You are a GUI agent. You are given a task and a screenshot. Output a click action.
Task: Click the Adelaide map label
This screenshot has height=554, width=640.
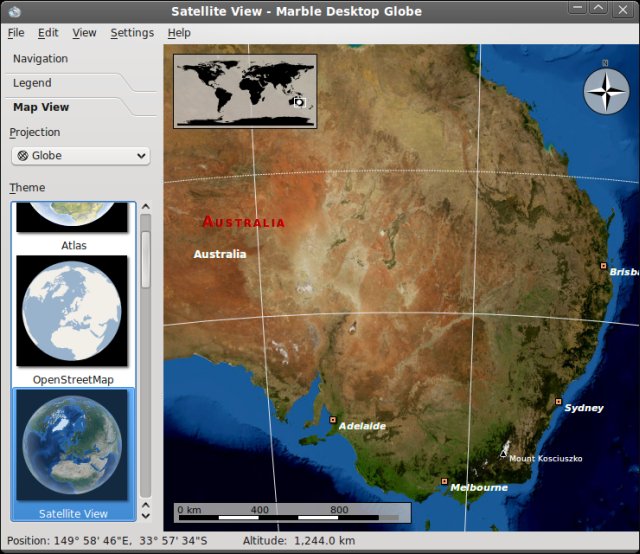click(362, 426)
